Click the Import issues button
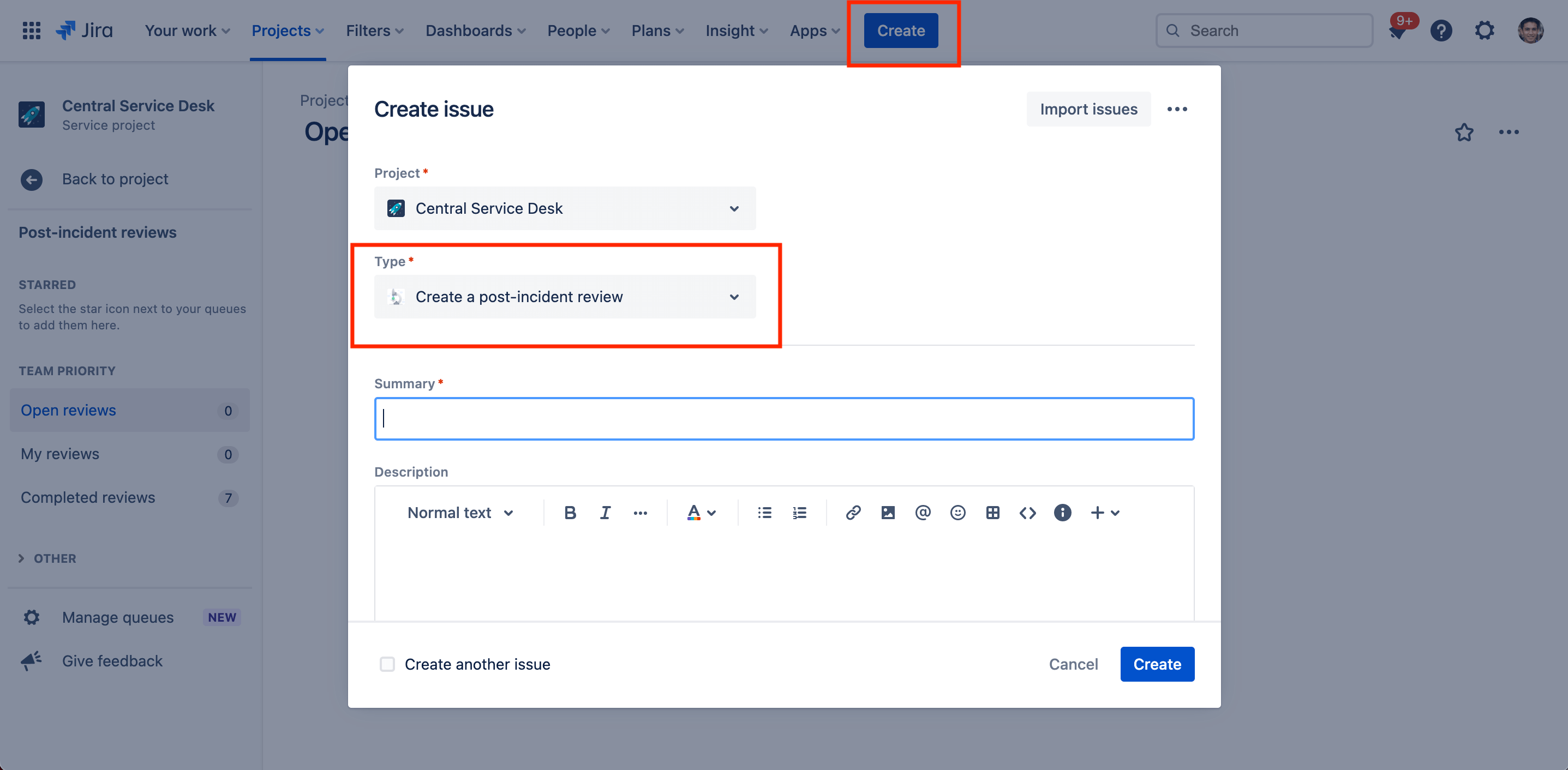This screenshot has height=770, width=1568. click(x=1088, y=109)
